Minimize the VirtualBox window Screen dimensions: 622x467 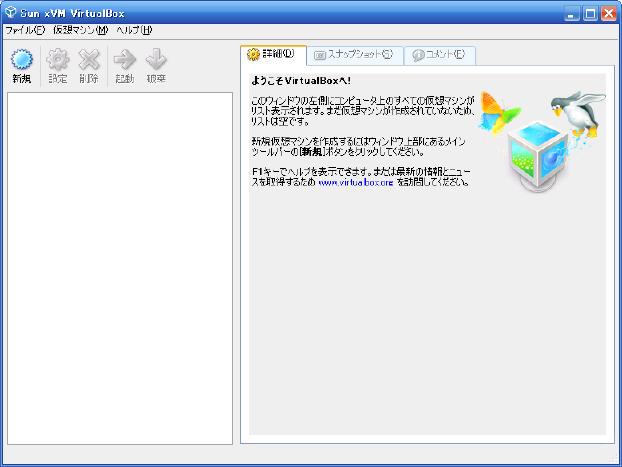pyautogui.click(x=571, y=14)
